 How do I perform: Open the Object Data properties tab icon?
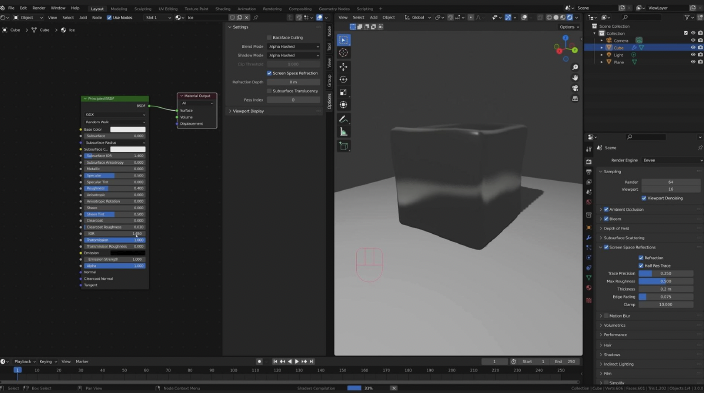[x=589, y=278]
